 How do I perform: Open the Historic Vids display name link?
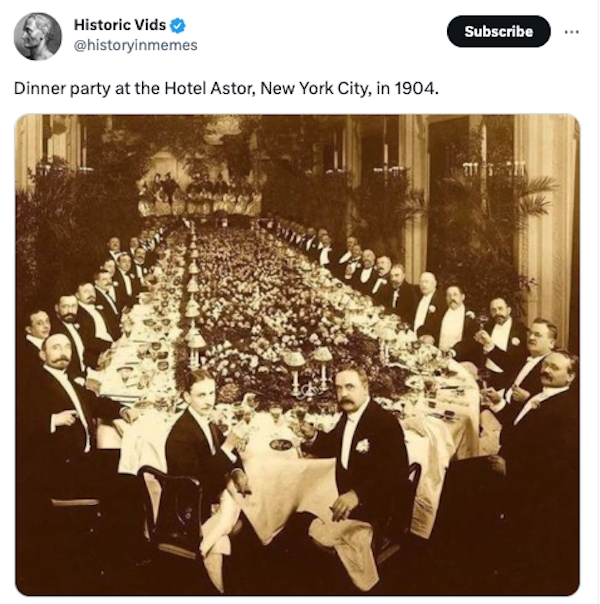[120, 25]
